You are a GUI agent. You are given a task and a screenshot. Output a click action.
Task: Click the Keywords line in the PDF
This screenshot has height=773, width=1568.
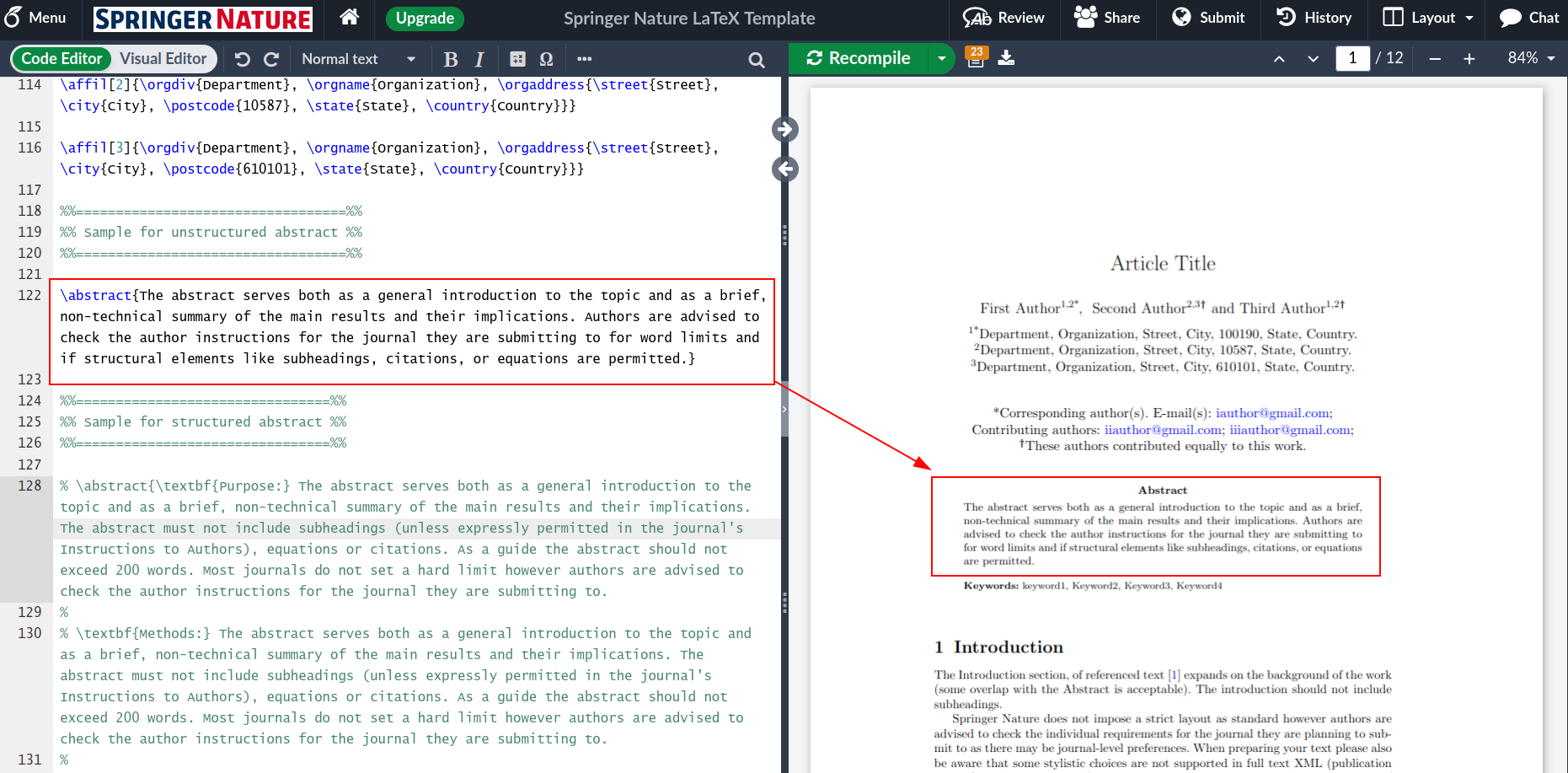point(1093,586)
